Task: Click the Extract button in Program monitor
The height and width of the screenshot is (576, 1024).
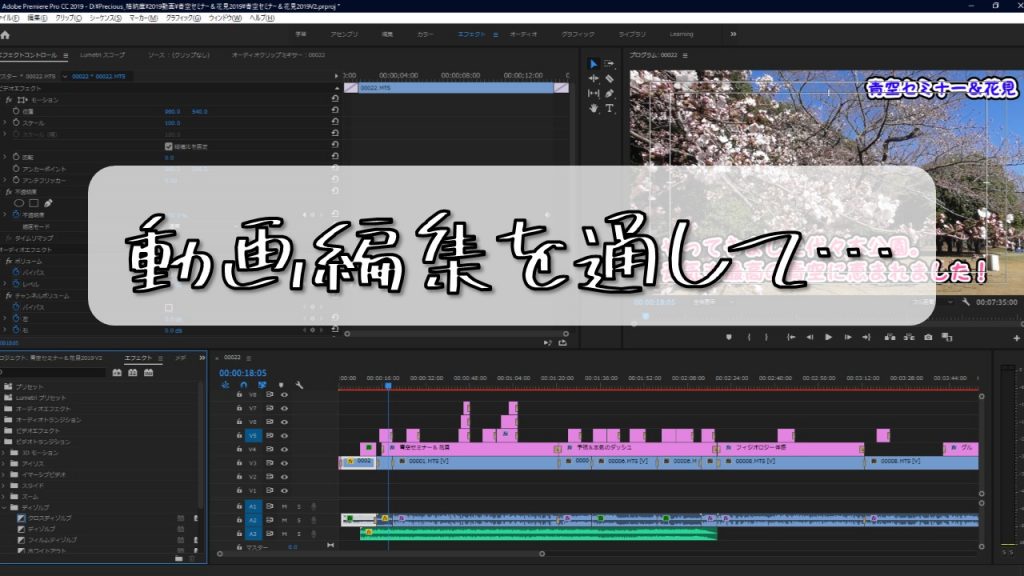Action: pyautogui.click(x=909, y=337)
